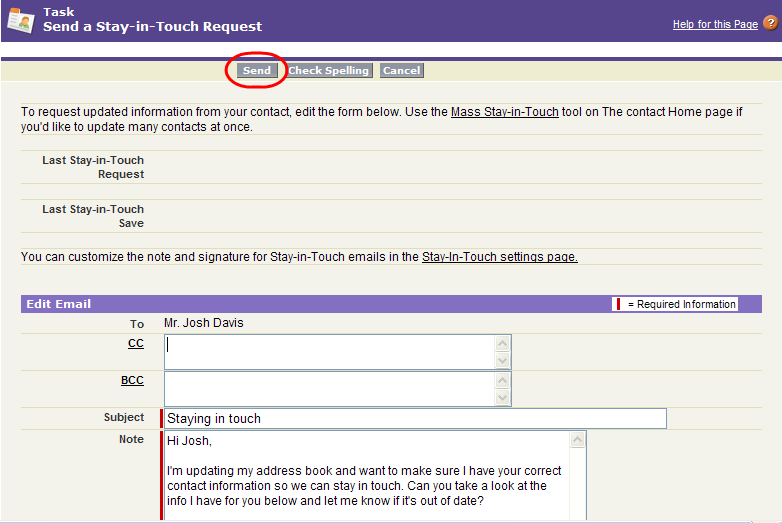
Task: Click the Required Information legend text
Action: point(681,304)
